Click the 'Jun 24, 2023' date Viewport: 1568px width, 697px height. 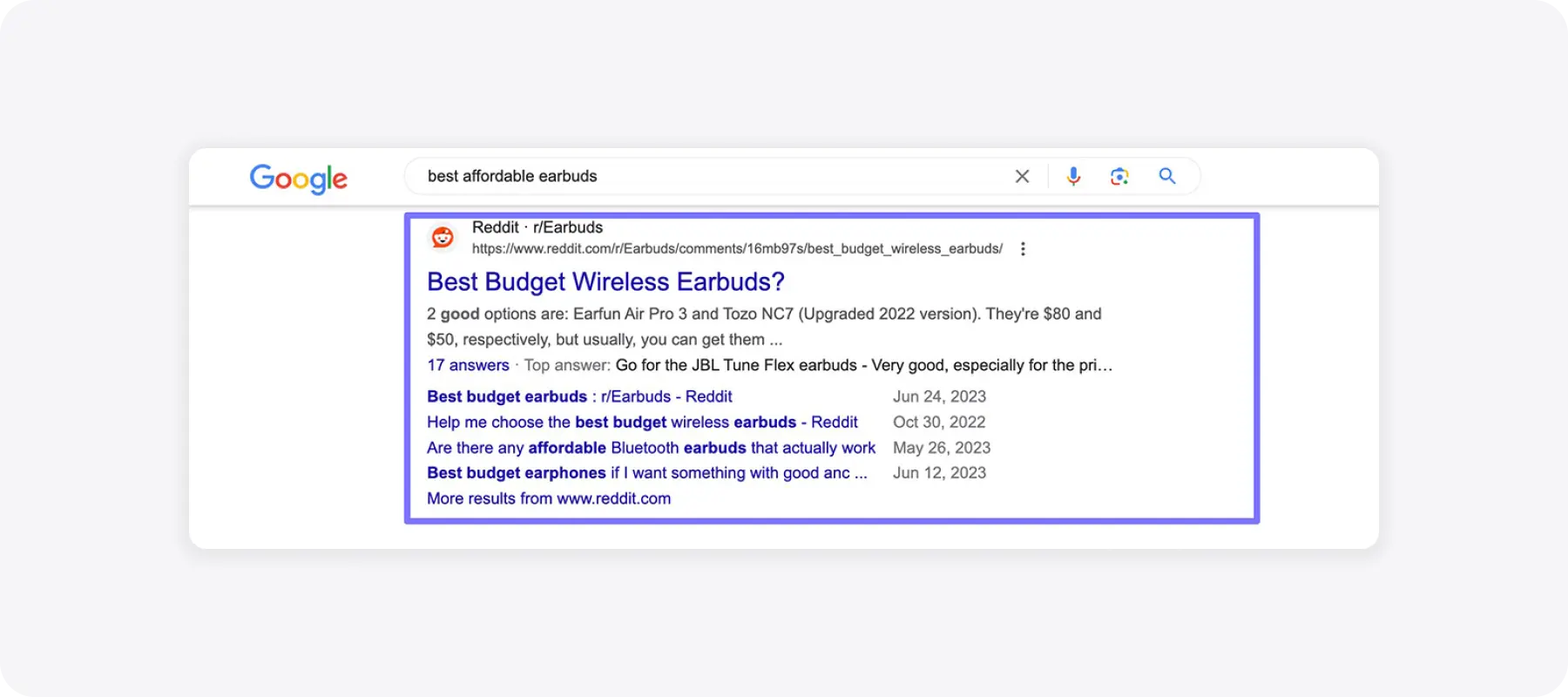pyautogui.click(x=939, y=396)
